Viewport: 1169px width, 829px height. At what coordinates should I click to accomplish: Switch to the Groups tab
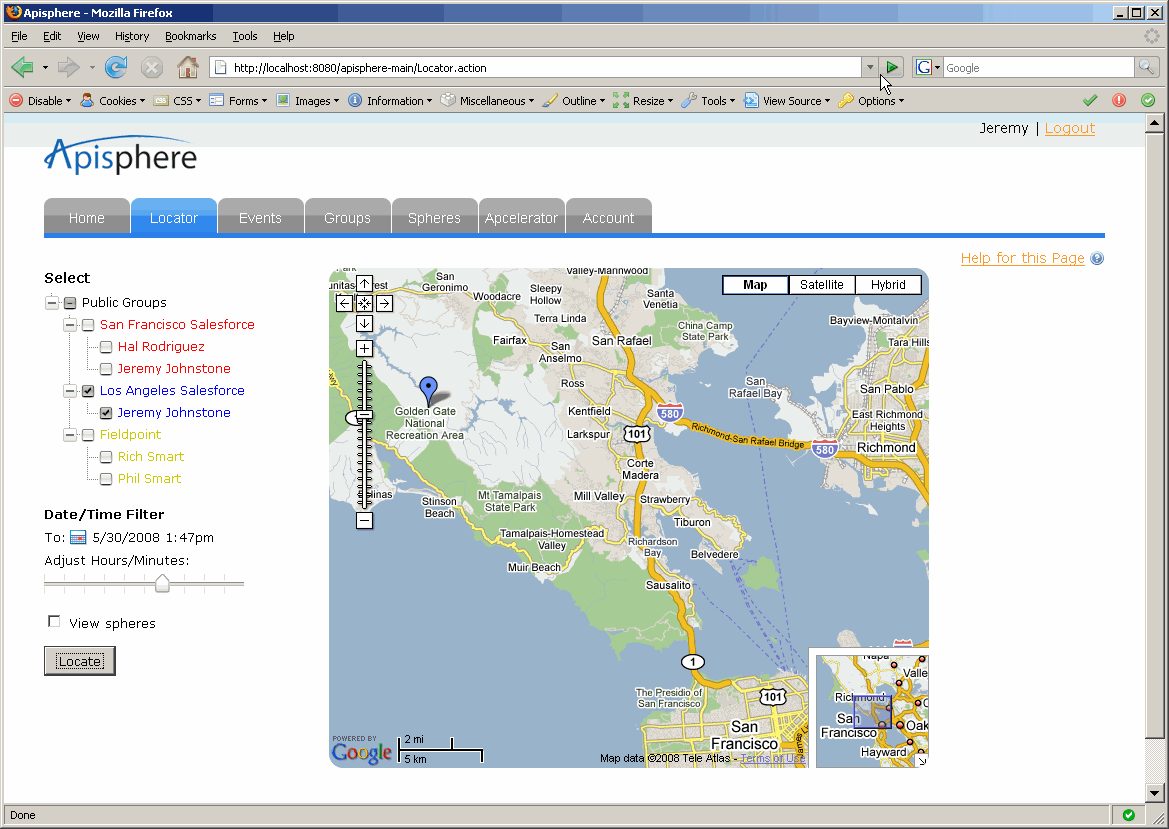point(347,217)
